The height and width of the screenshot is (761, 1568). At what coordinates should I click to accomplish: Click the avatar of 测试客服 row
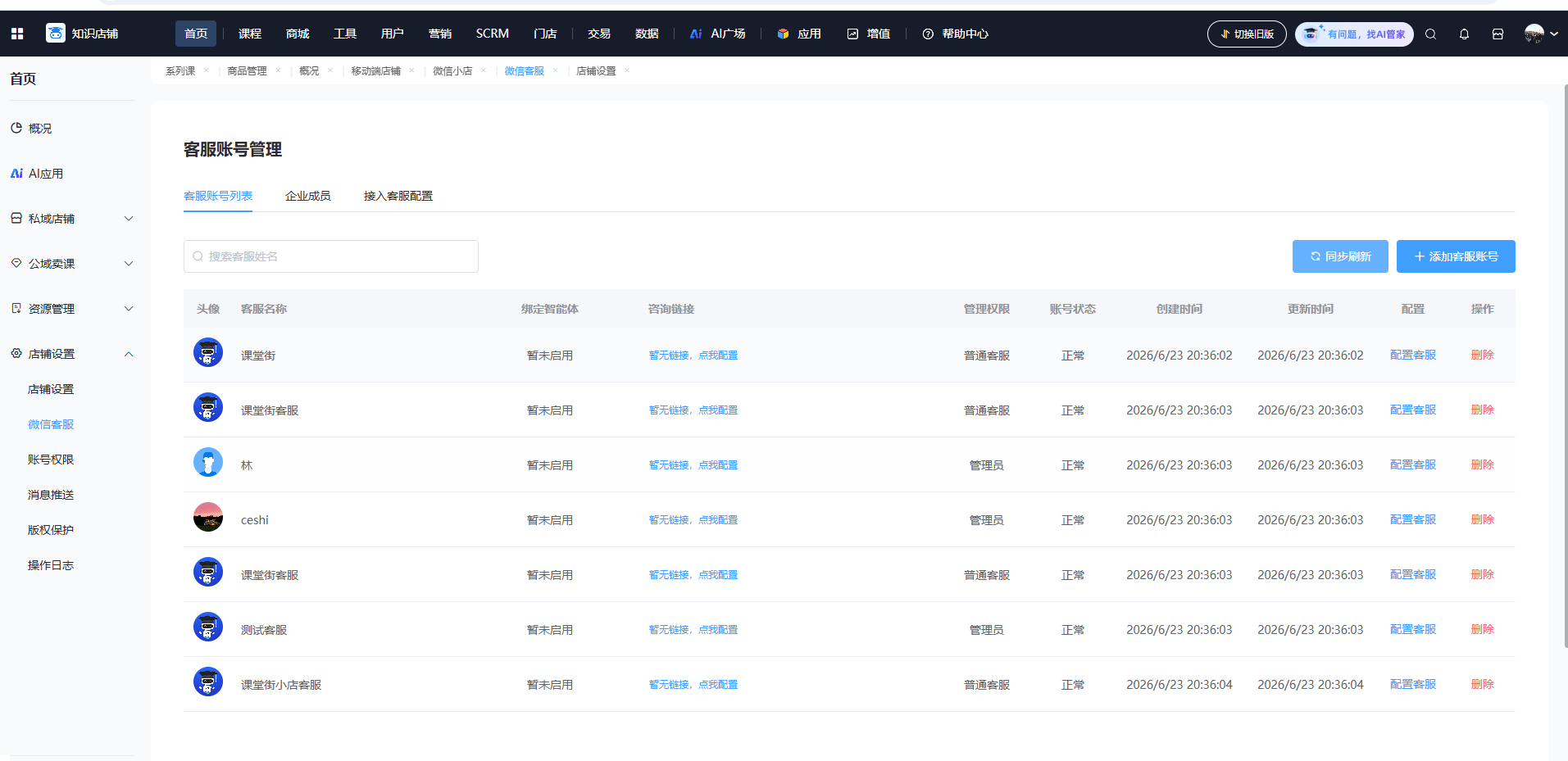tap(208, 627)
